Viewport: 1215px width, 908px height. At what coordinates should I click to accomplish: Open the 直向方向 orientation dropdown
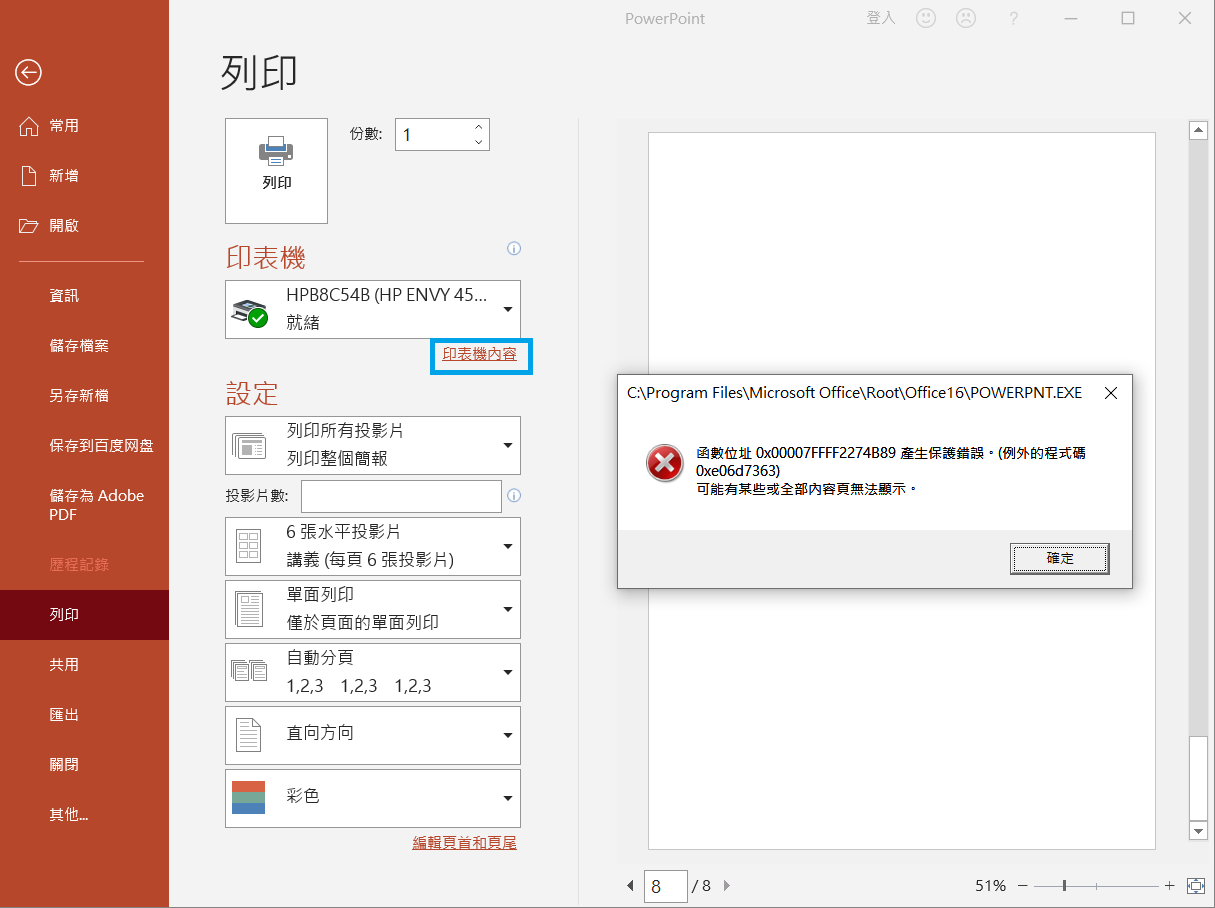(373, 735)
